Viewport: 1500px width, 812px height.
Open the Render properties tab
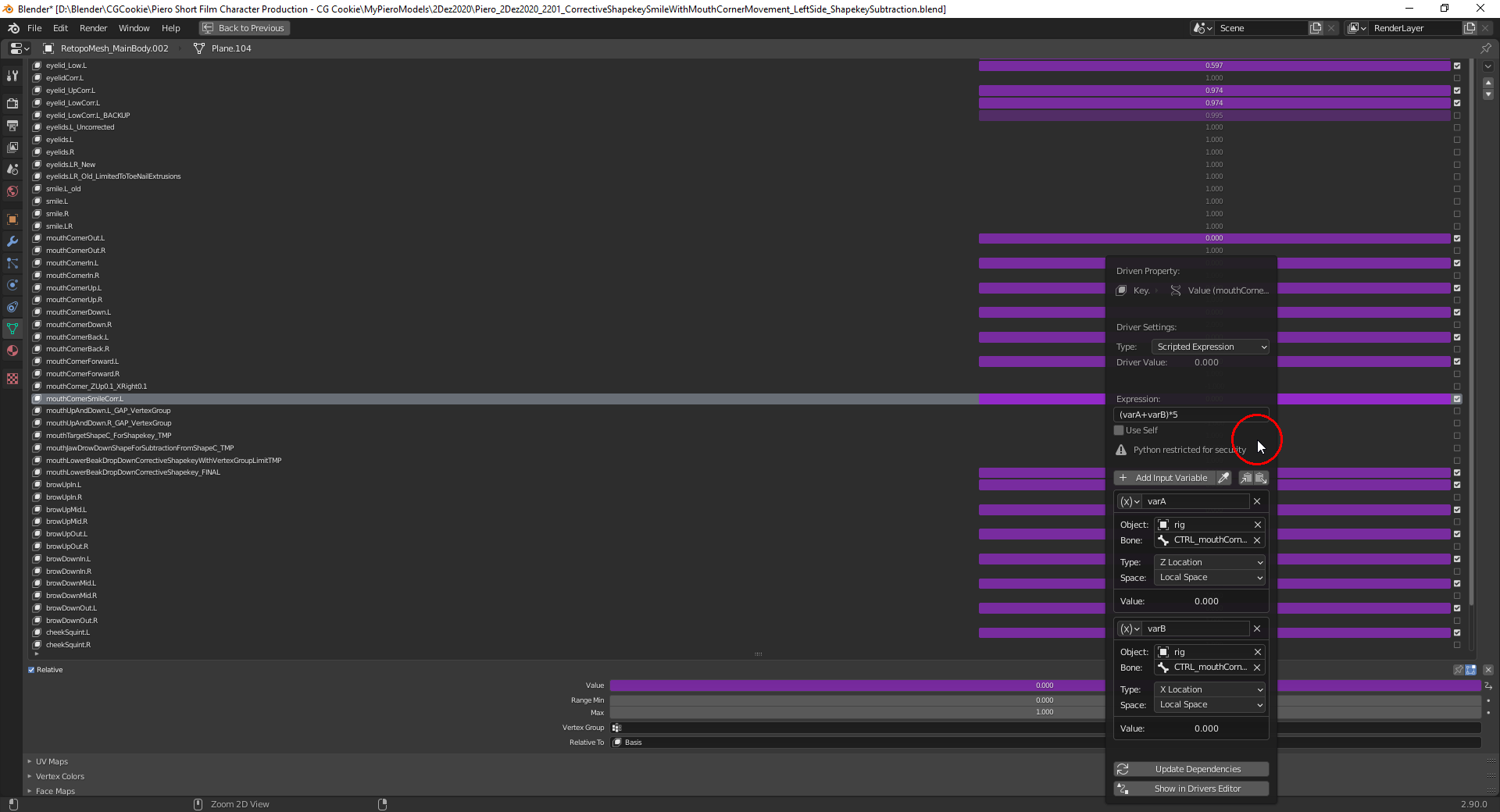pos(12,103)
